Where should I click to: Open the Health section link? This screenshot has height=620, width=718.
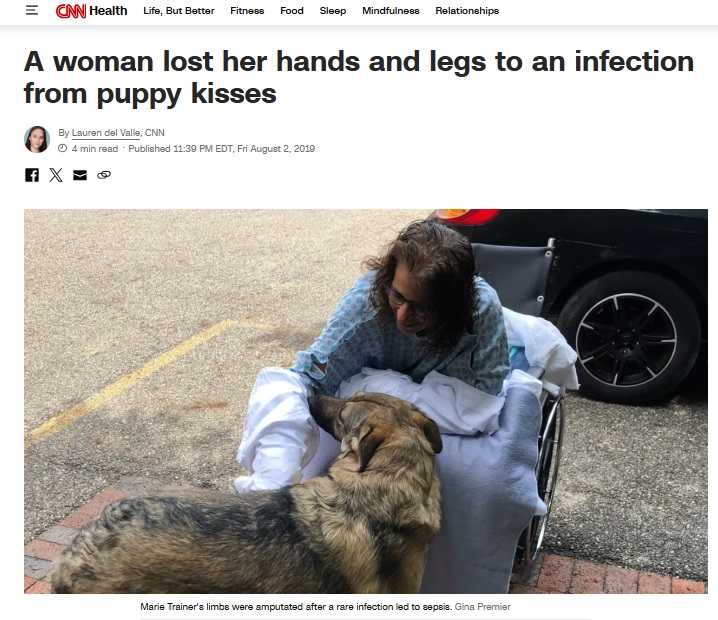(108, 11)
